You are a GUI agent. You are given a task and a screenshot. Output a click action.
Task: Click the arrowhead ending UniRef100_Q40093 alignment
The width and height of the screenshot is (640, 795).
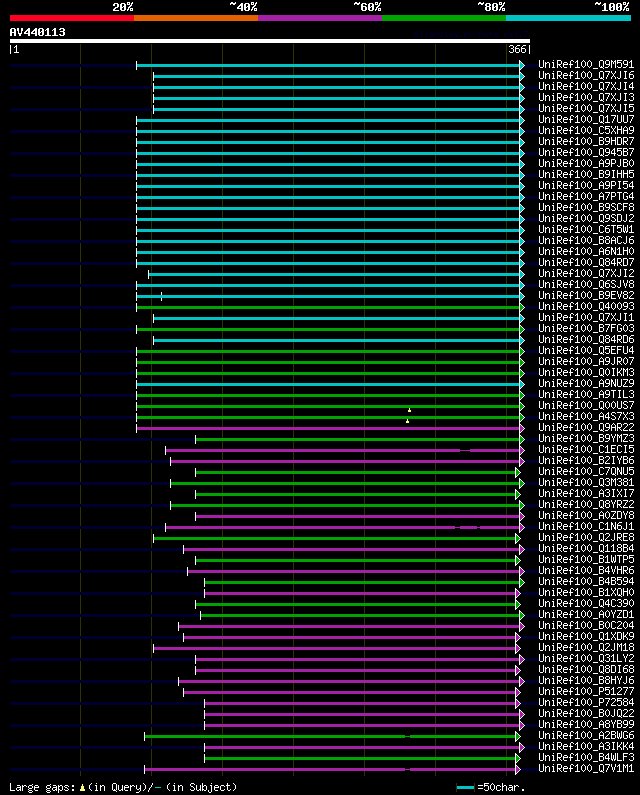[522, 307]
